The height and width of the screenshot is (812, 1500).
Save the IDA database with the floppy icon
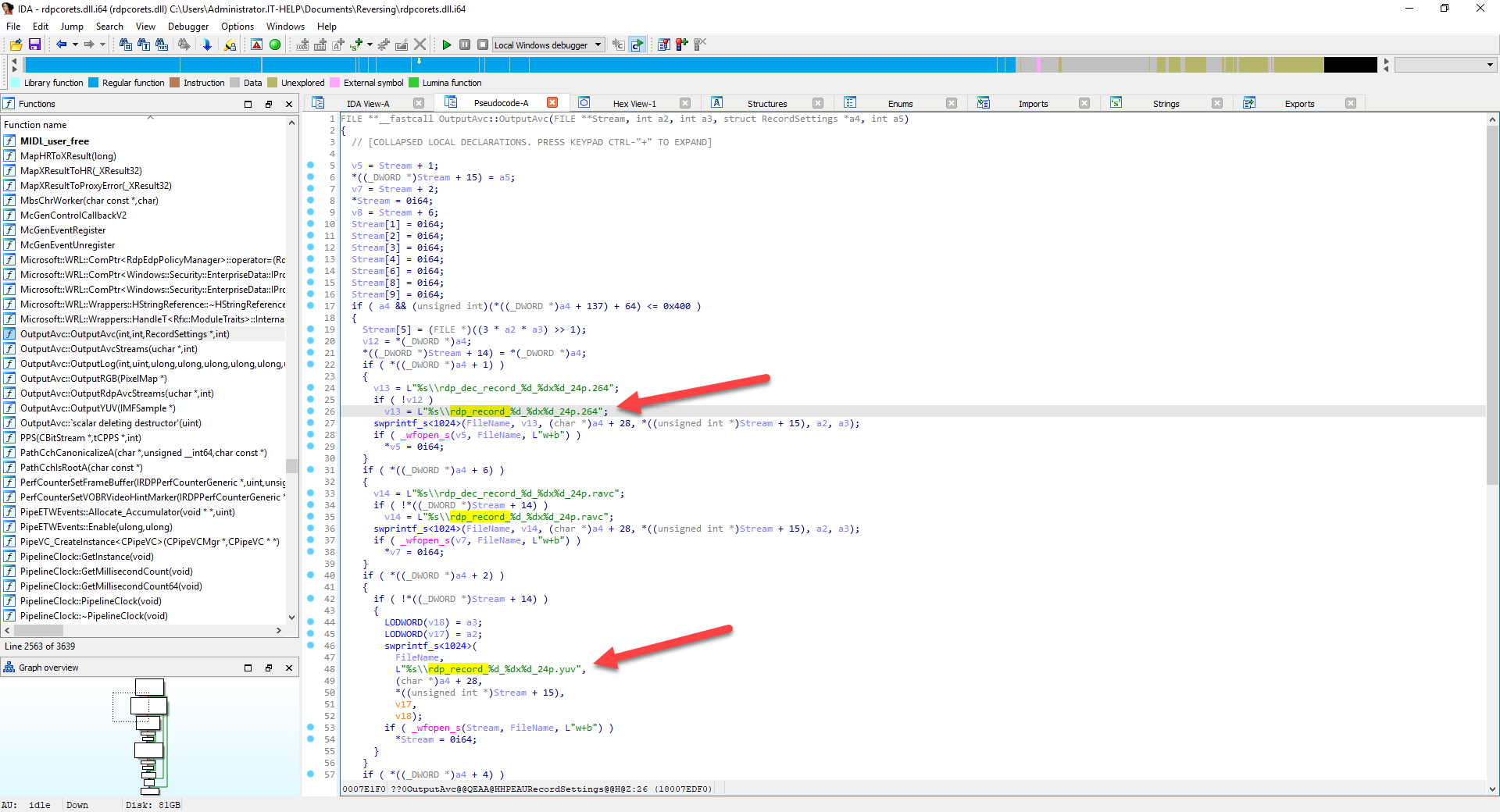[34, 45]
